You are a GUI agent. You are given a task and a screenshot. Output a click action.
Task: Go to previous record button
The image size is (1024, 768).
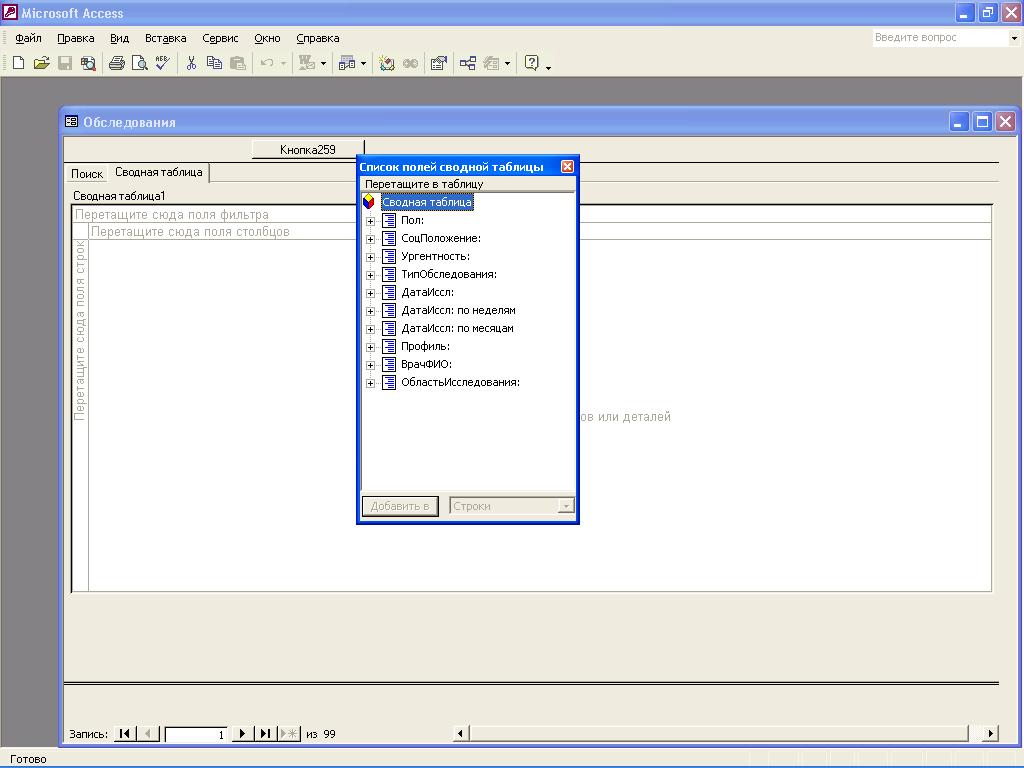(148, 733)
